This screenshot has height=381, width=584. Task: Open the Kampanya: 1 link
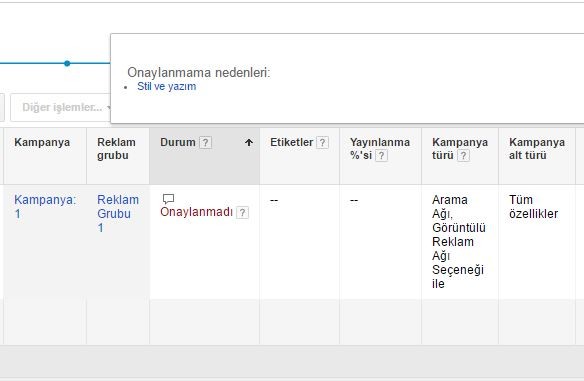[45, 207]
